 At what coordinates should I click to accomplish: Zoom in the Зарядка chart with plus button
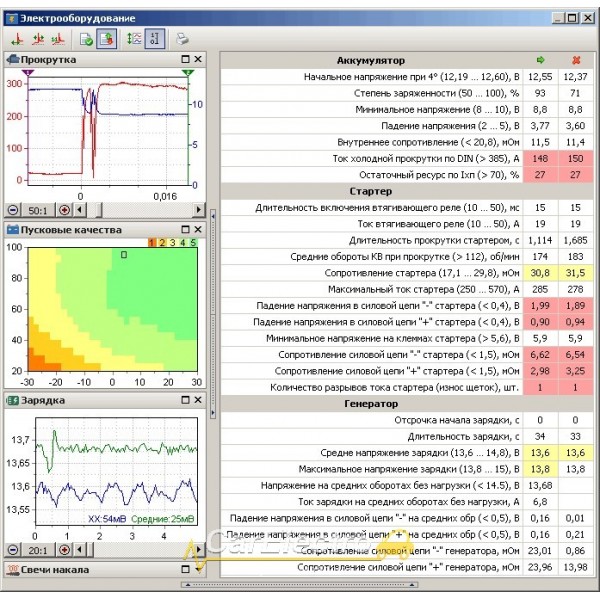[x=65, y=549]
